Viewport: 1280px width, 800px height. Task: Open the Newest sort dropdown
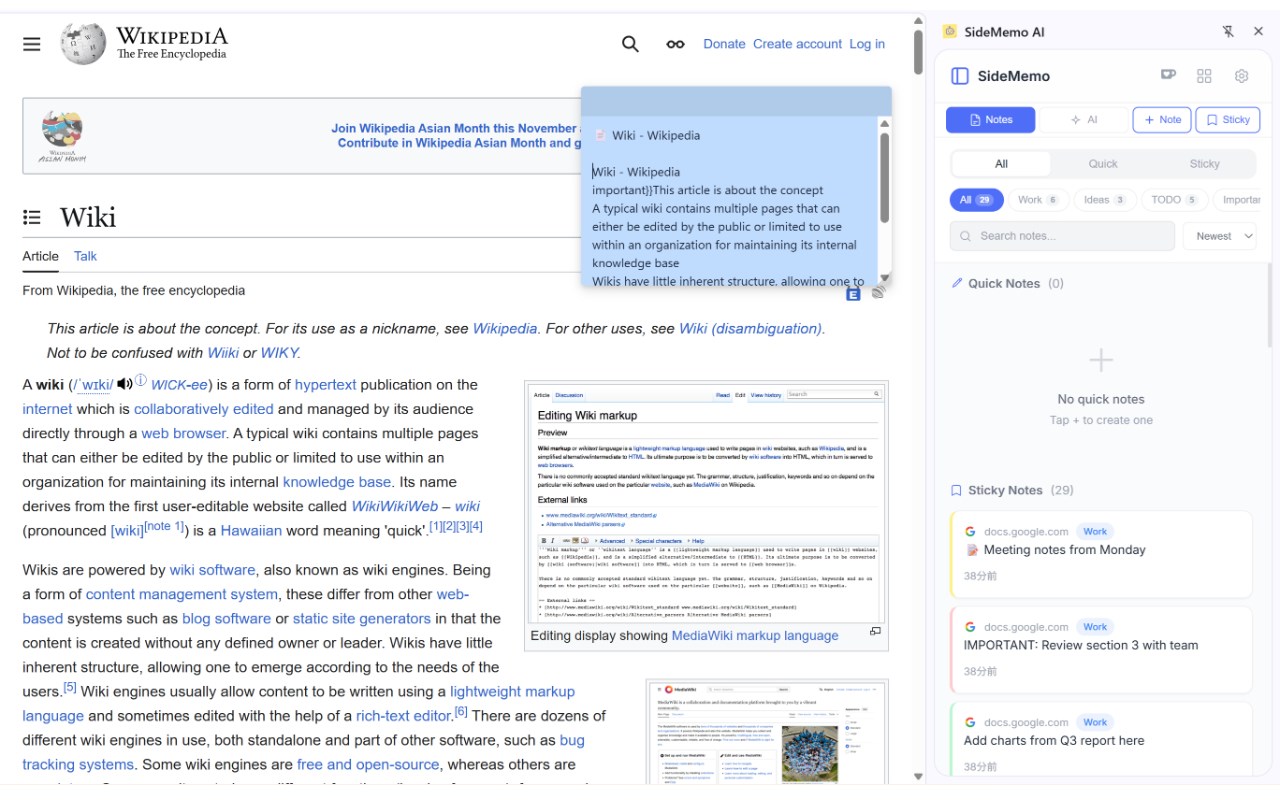pyautogui.click(x=1220, y=236)
